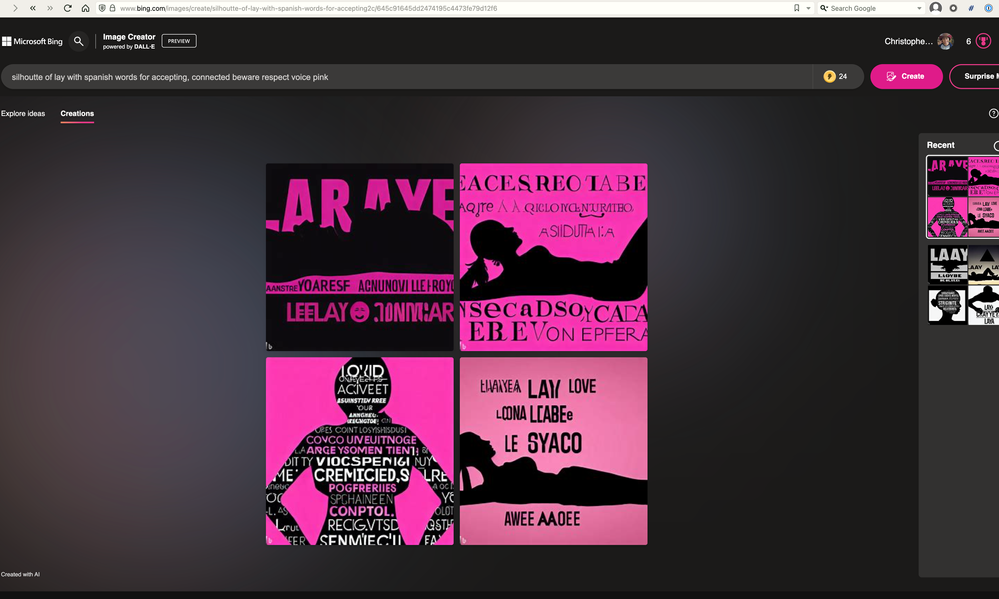Open the pink reclining silhouette image with serif text
Screen dimensions: 999x599
(554, 257)
